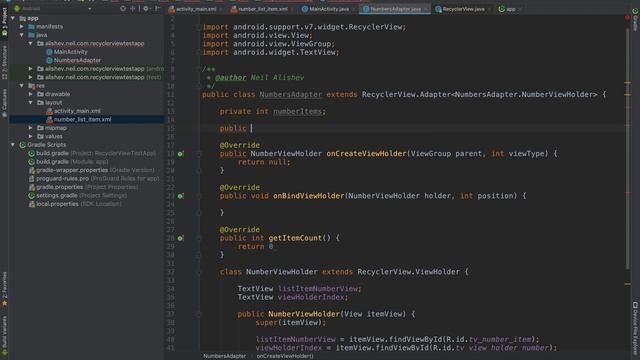640x360 pixels.
Task: Expand the androidTest recyclerviewtestapp package
Action: pos(31,69)
